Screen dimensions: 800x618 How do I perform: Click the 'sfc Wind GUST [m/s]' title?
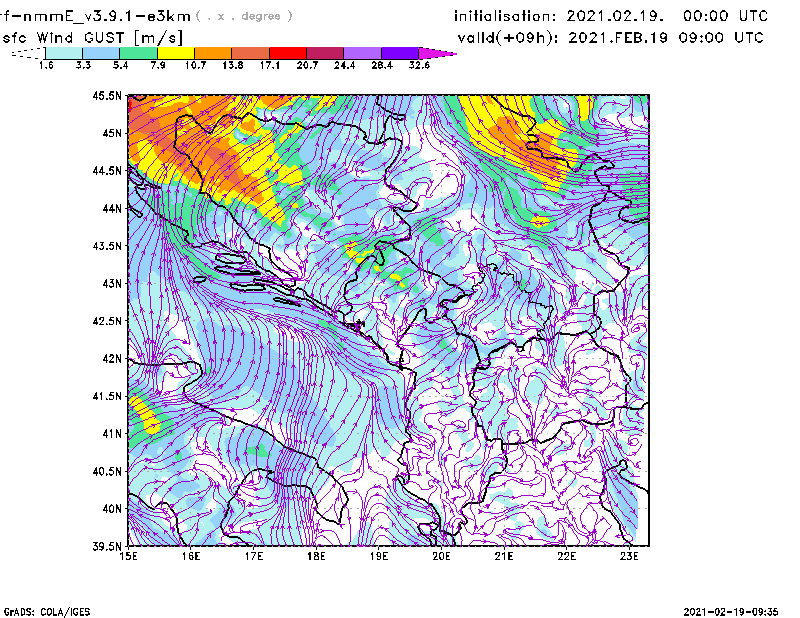click(92, 38)
